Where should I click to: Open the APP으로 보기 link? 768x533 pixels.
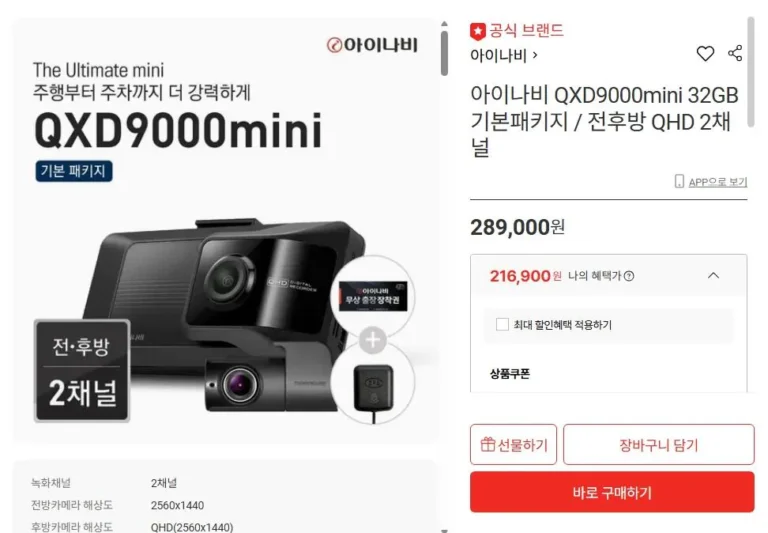[717, 182]
